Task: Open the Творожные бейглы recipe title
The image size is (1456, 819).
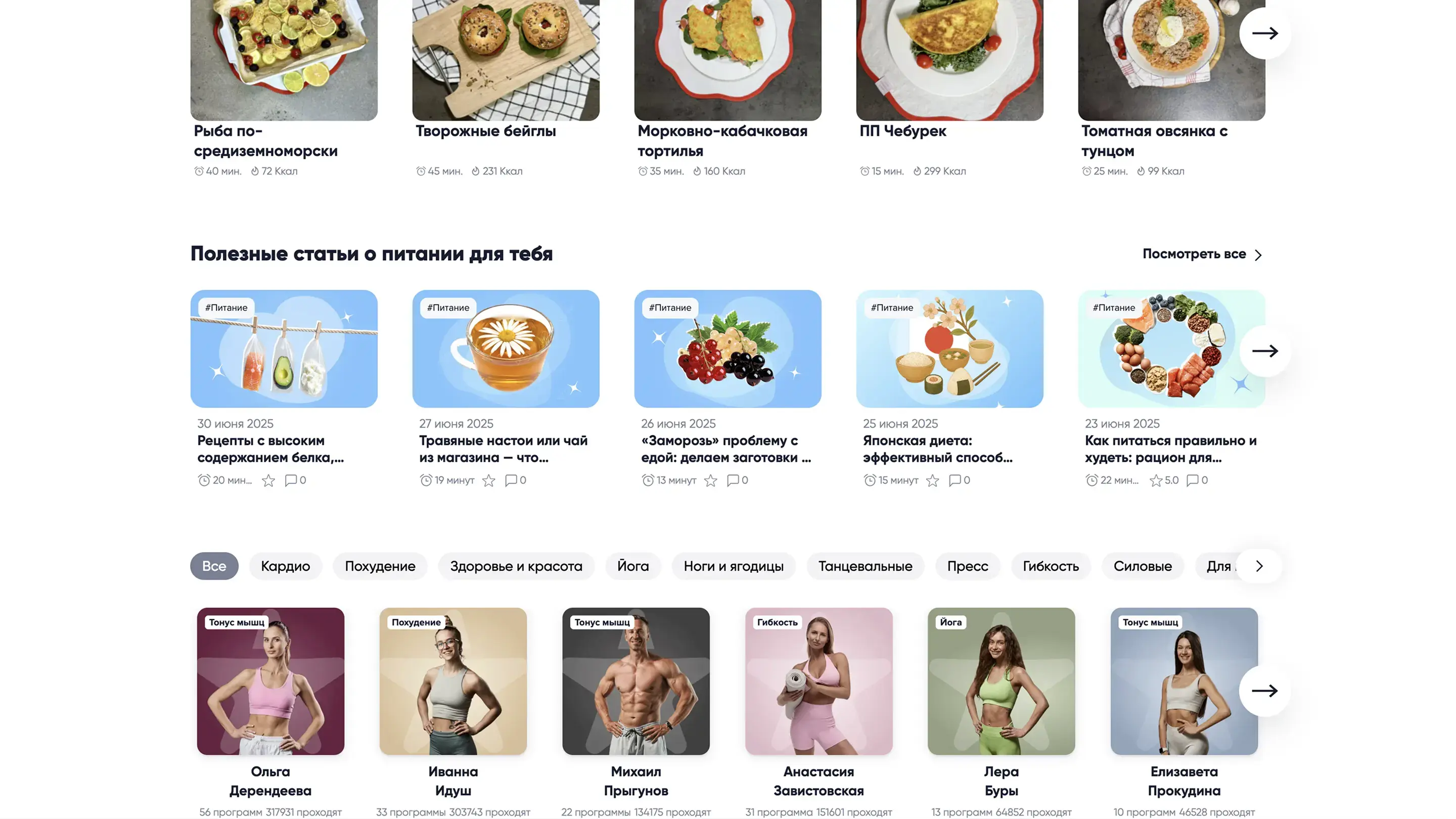Action: click(485, 131)
